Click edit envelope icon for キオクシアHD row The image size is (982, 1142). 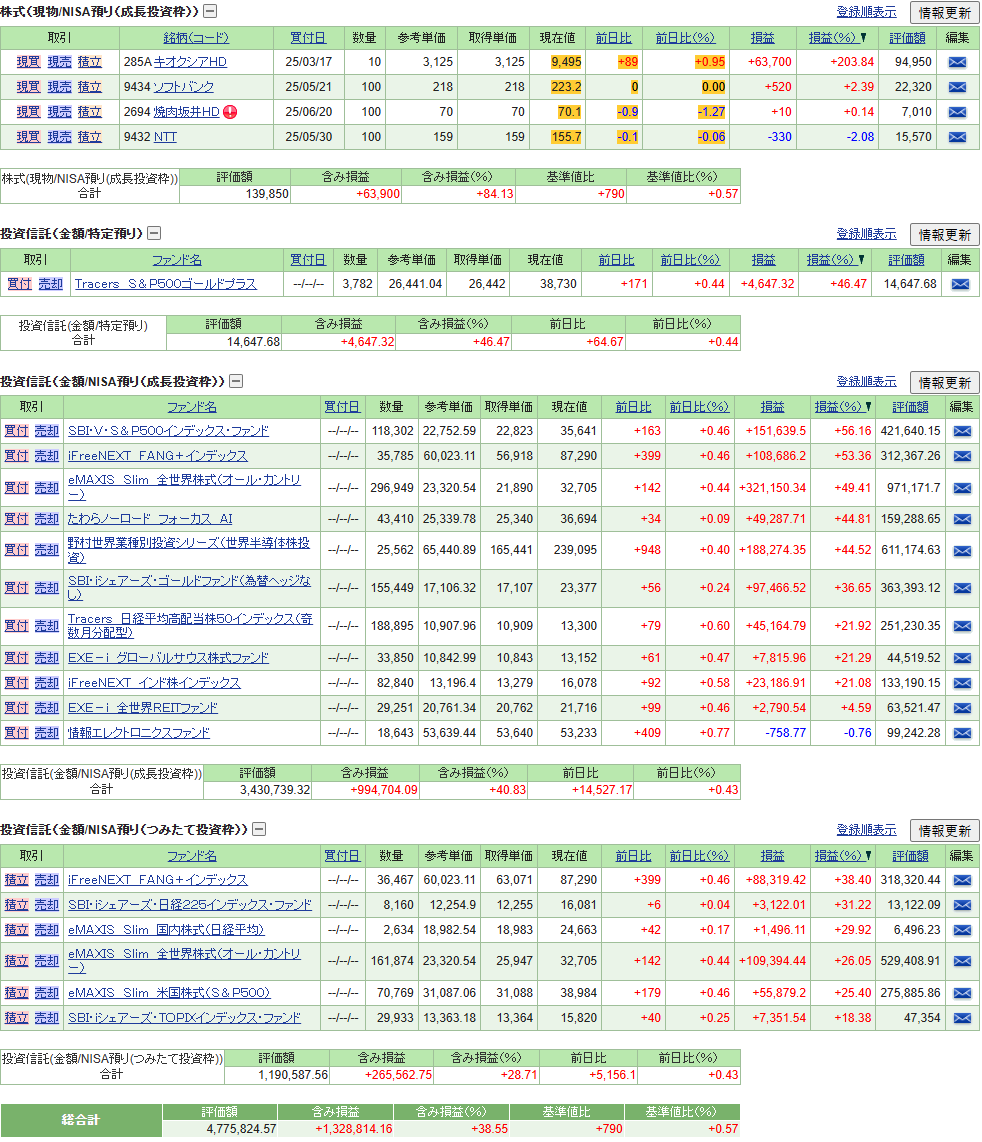click(957, 62)
